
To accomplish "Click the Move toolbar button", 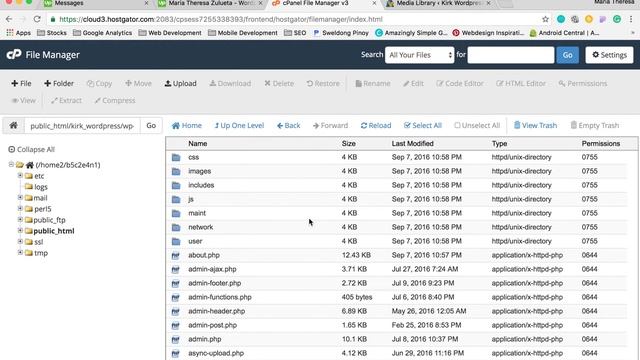I will pos(138,83).
